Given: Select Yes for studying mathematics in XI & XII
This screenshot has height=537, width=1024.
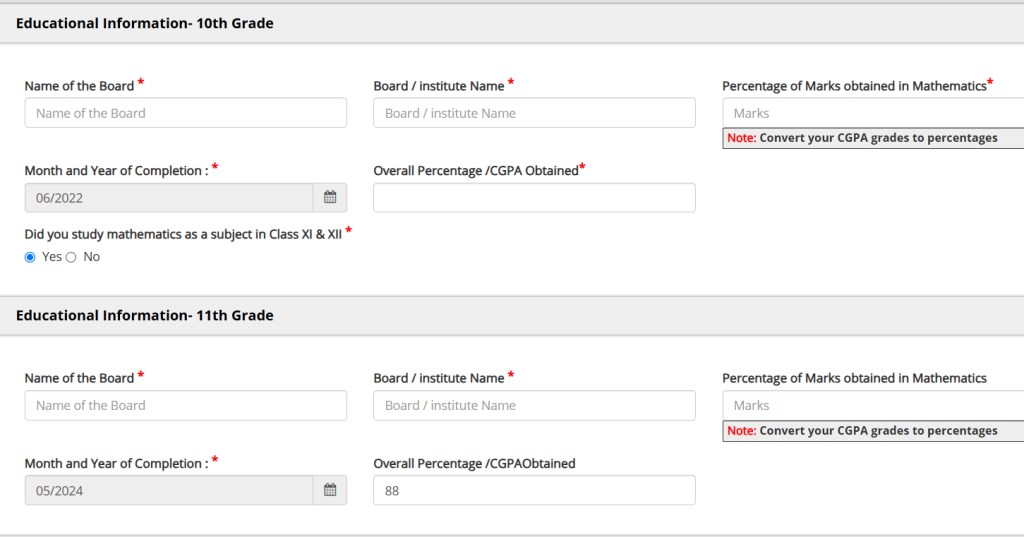Looking at the screenshot, I should pos(30,257).
